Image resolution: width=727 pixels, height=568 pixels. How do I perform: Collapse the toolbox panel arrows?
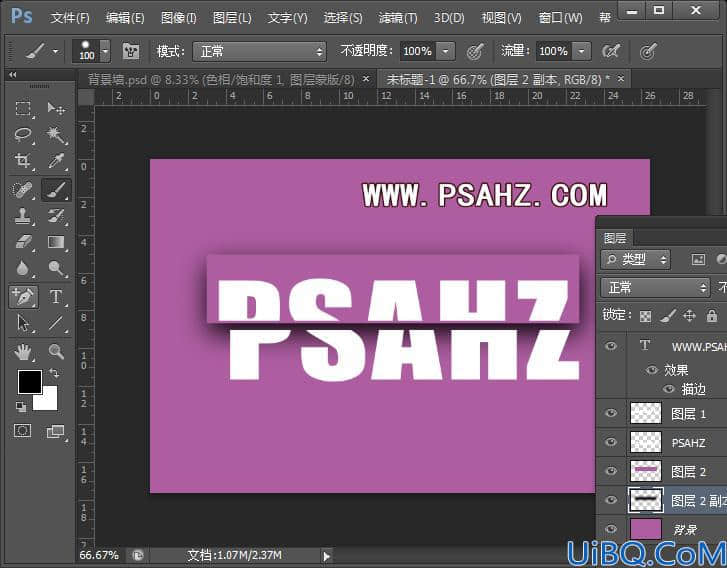13,75
